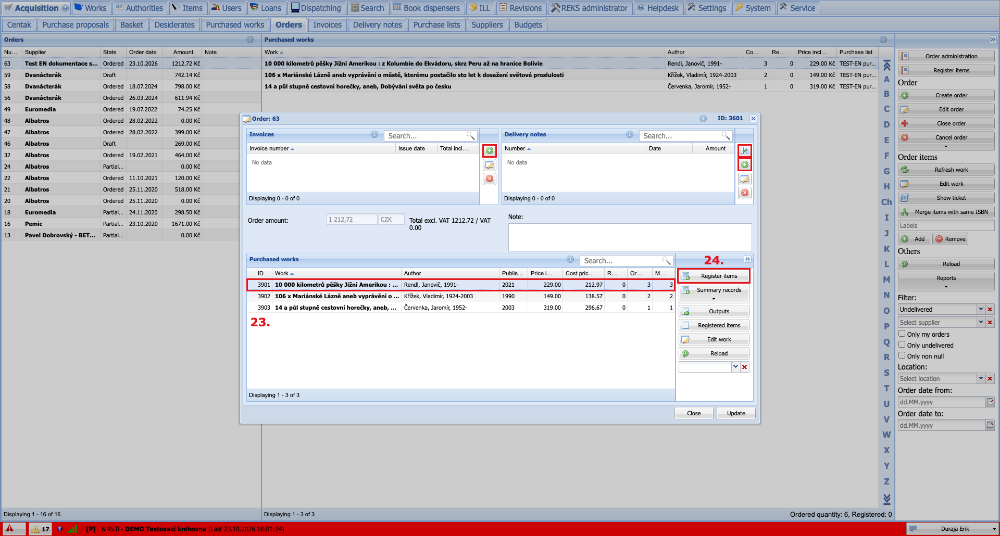This screenshot has width=1000, height=536.
Task: Open the Helpdesk module tab
Action: [x=659, y=8]
